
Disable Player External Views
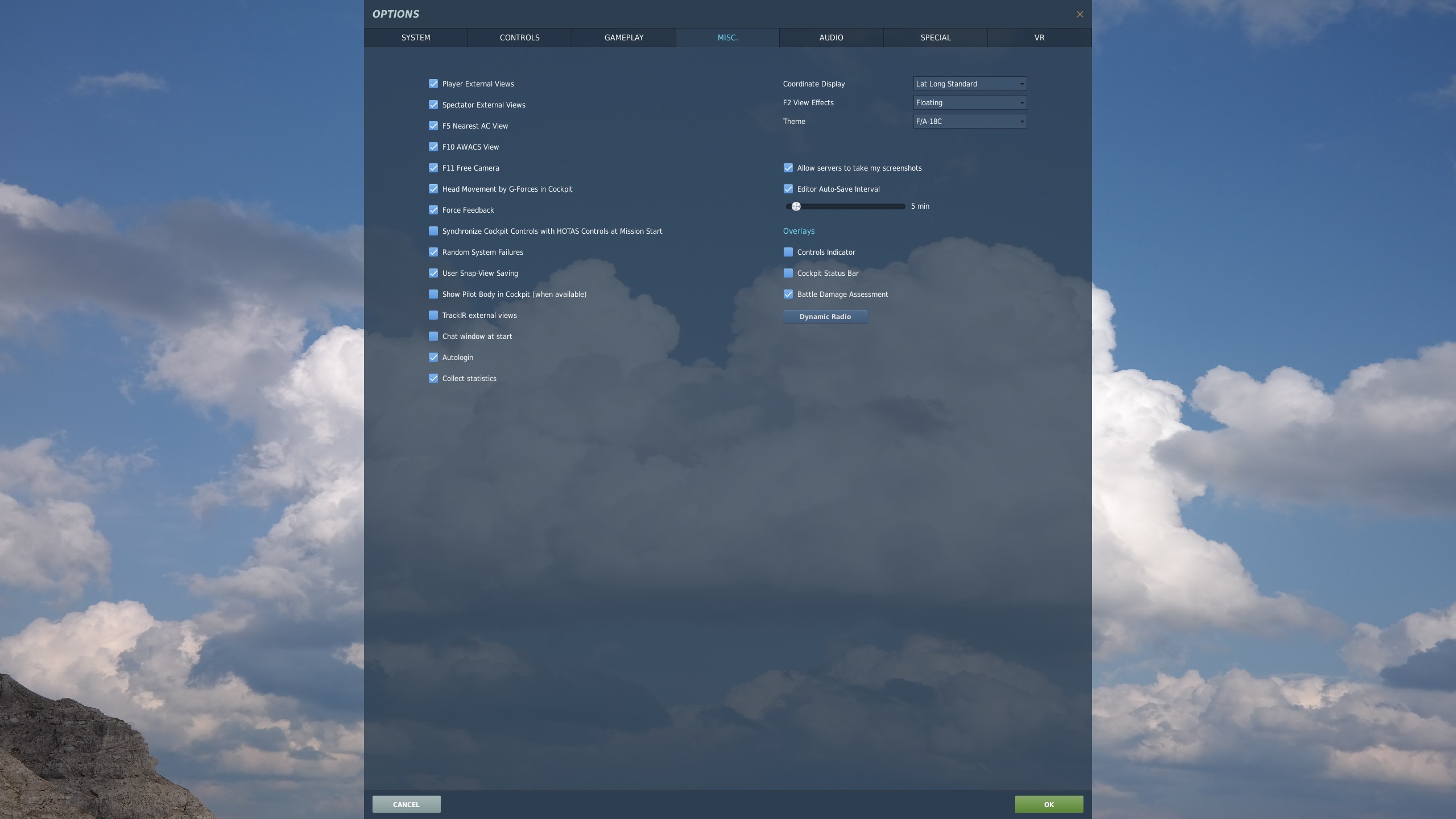[x=433, y=84]
